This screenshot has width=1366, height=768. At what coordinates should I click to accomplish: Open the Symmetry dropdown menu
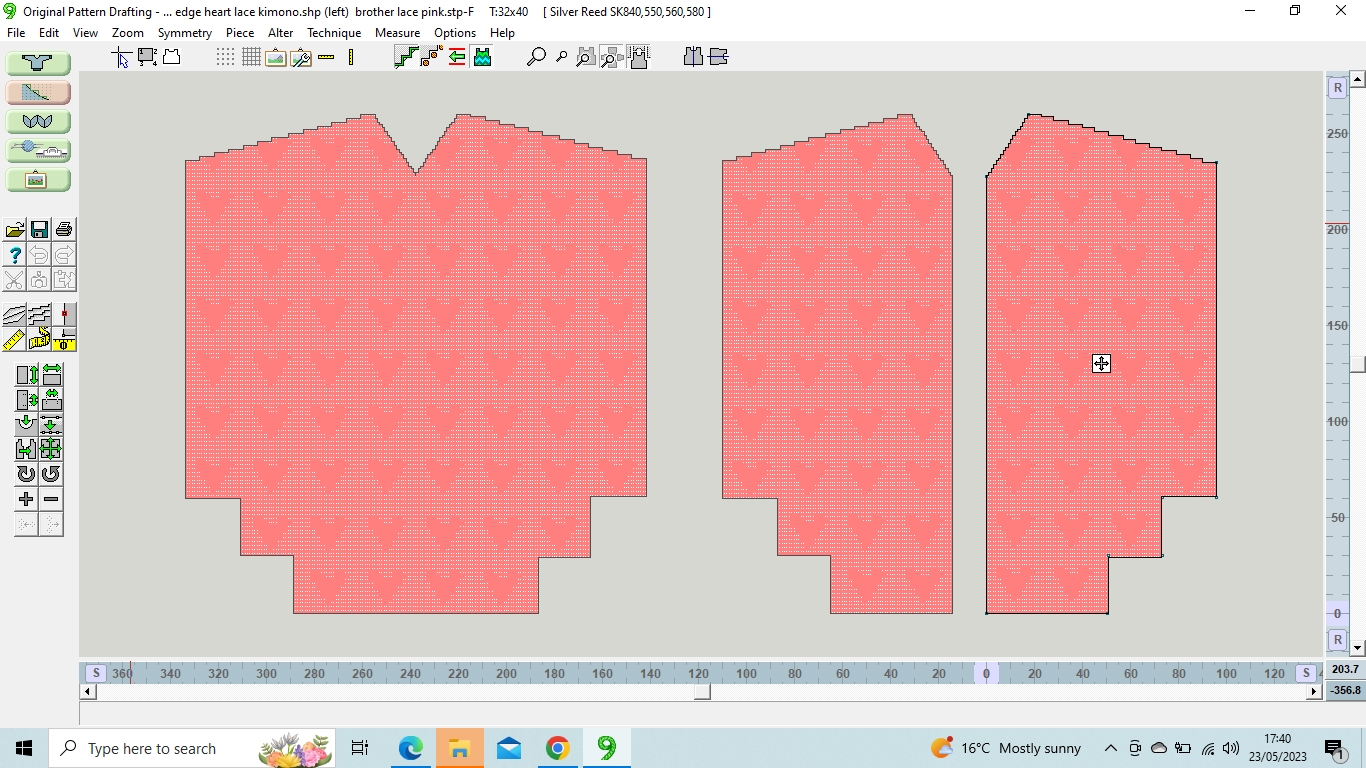coord(184,33)
